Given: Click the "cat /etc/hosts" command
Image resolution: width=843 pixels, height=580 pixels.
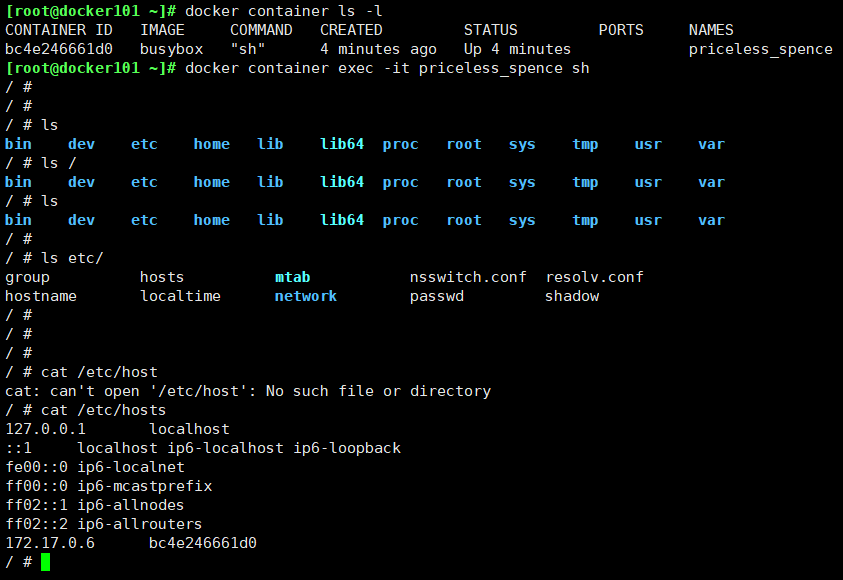Looking at the screenshot, I should pos(104,410).
